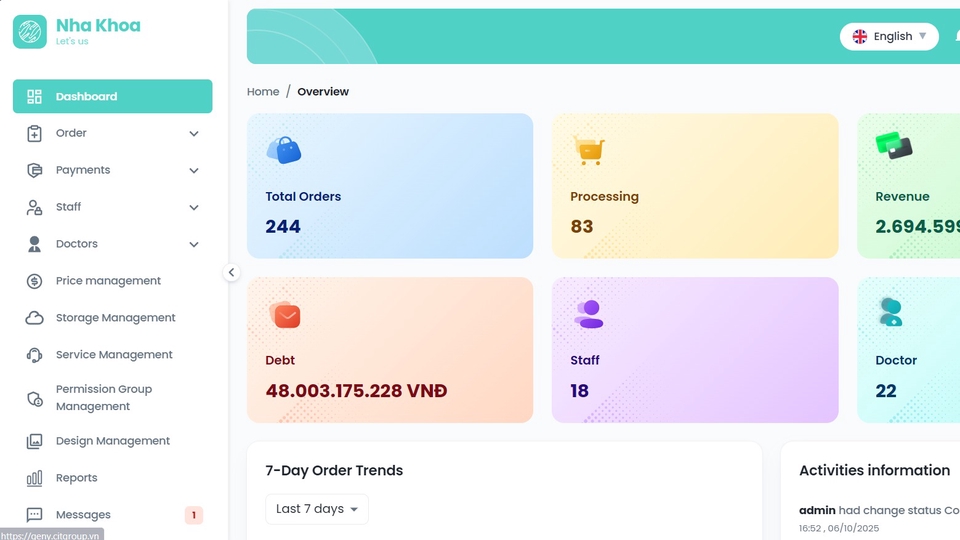
Task: Click the Home breadcrumb link
Action: [263, 92]
